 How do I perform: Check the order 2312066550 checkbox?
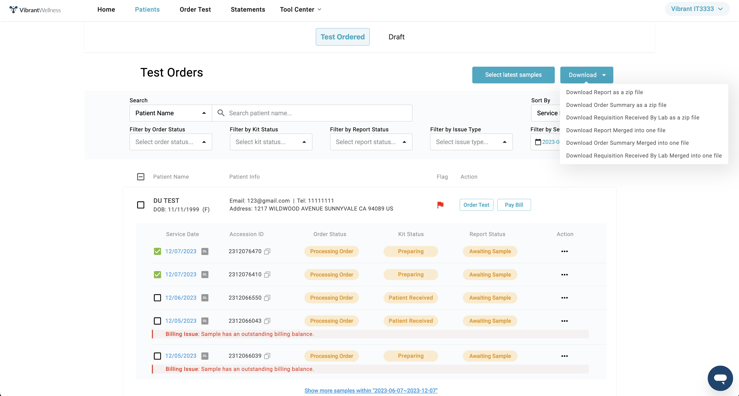point(157,298)
